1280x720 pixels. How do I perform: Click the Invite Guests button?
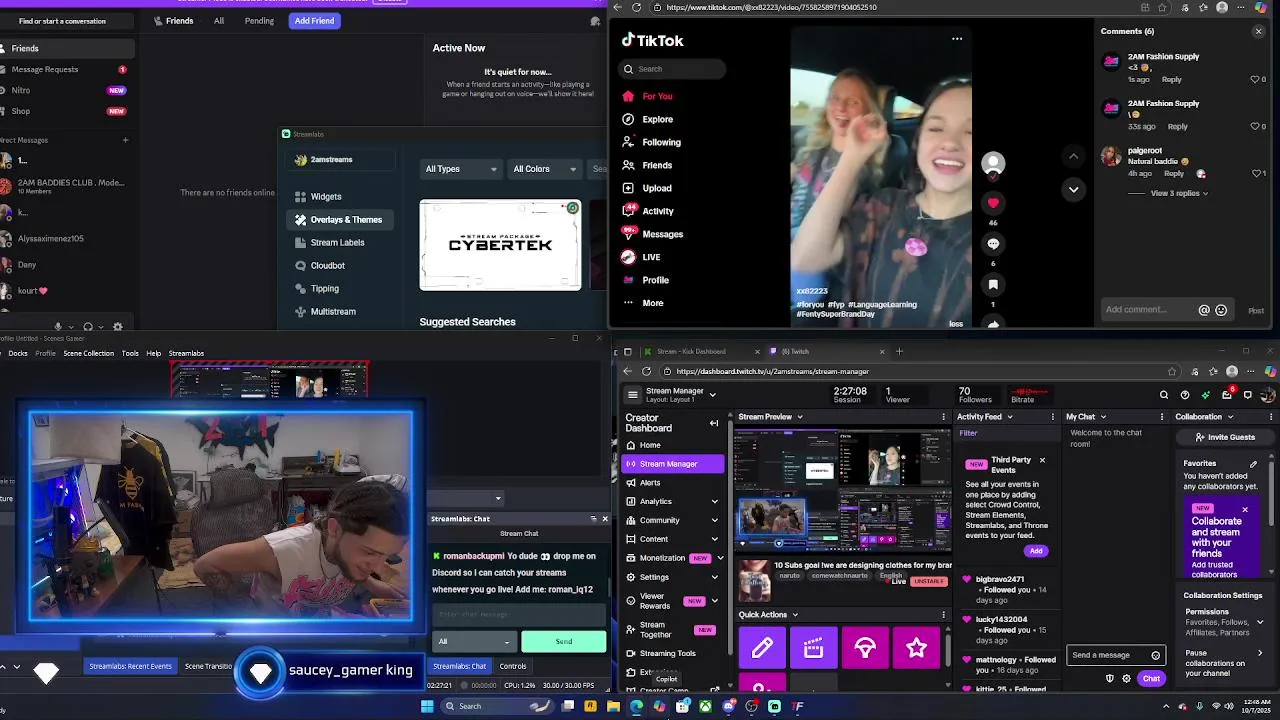(x=1224, y=437)
